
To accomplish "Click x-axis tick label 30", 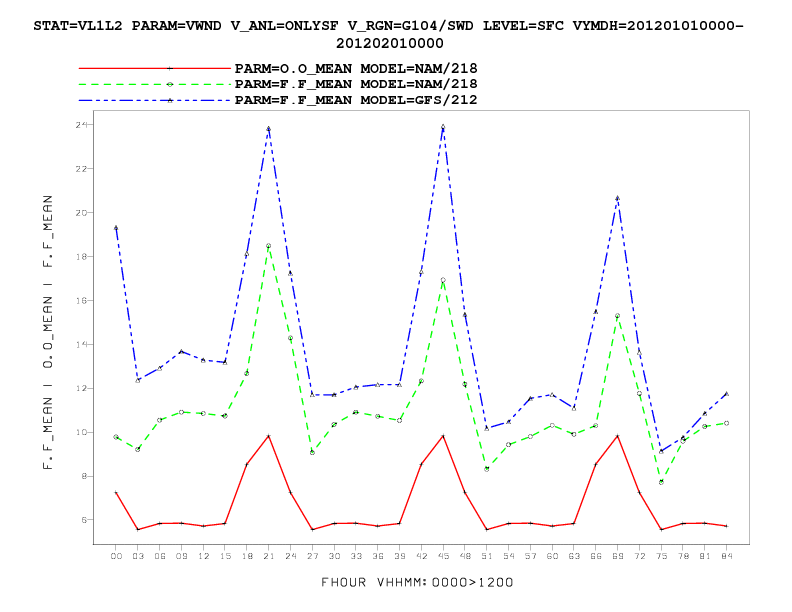I will click(334, 556).
